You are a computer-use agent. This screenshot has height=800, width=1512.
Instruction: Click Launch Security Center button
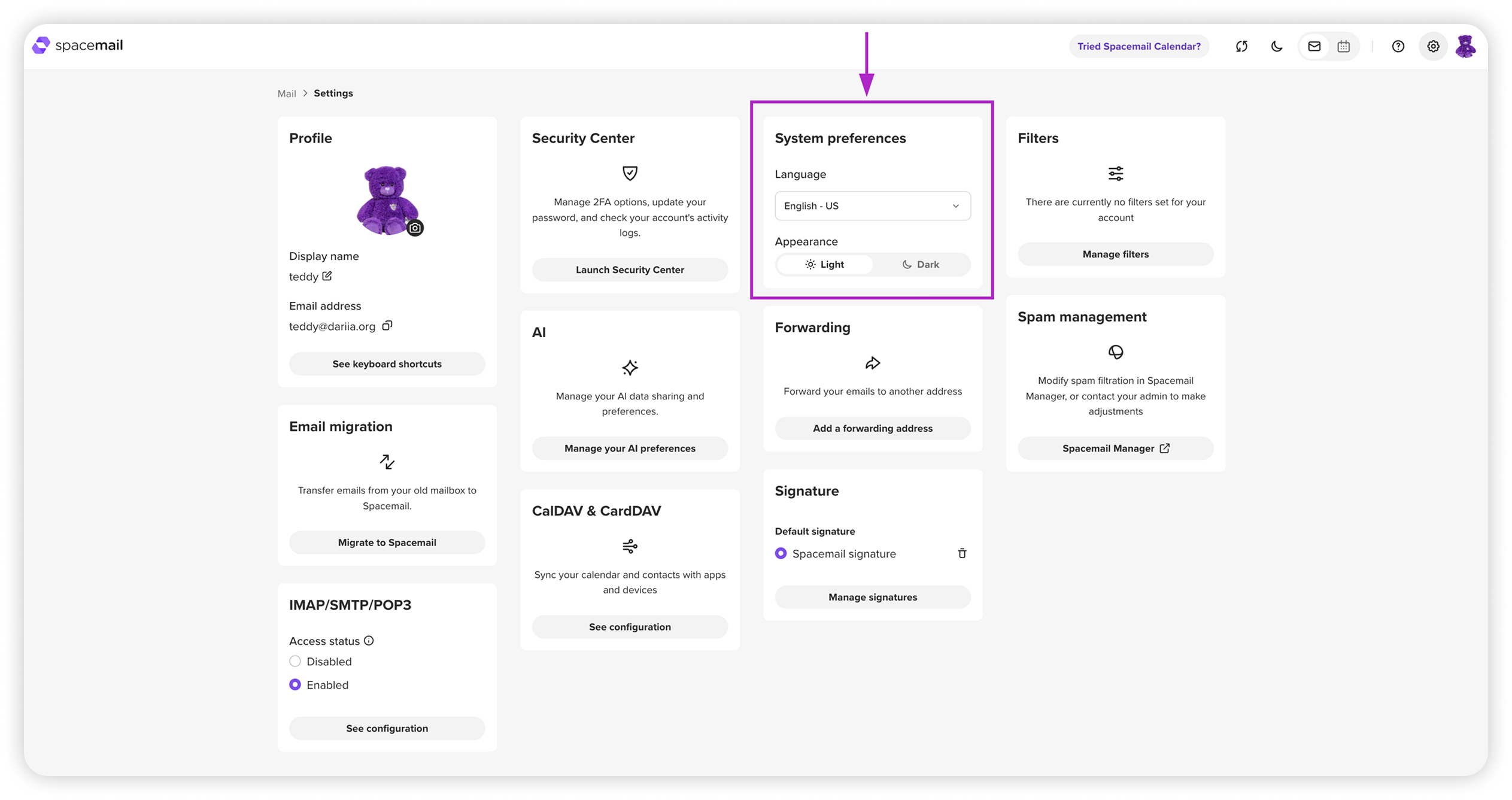pyautogui.click(x=630, y=269)
